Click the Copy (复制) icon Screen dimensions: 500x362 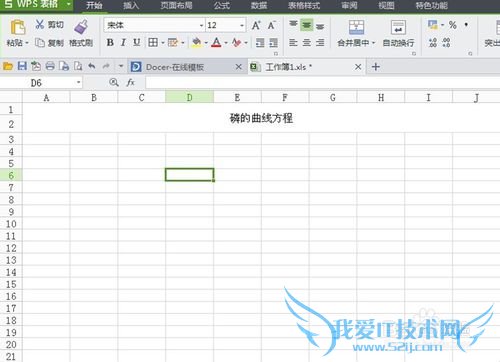40,43
